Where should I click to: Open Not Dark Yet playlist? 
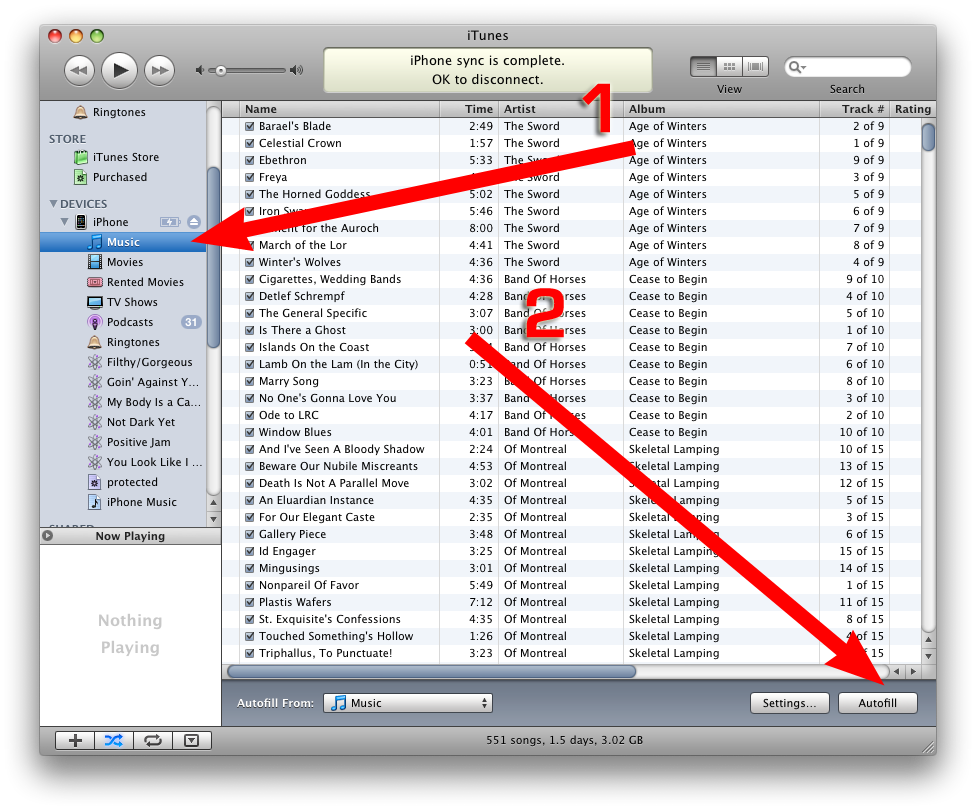coord(123,421)
